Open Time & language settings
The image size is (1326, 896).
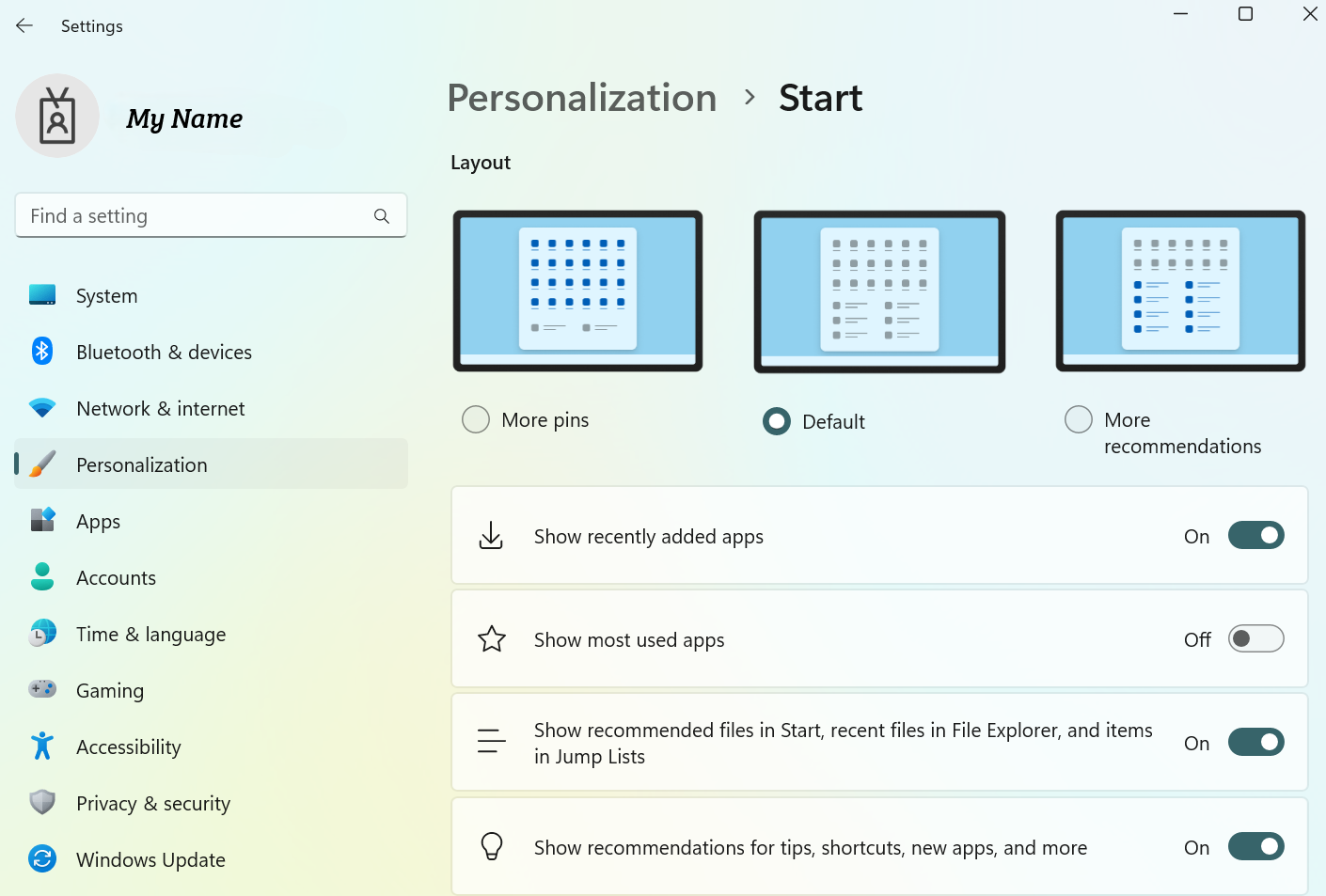[150, 635]
